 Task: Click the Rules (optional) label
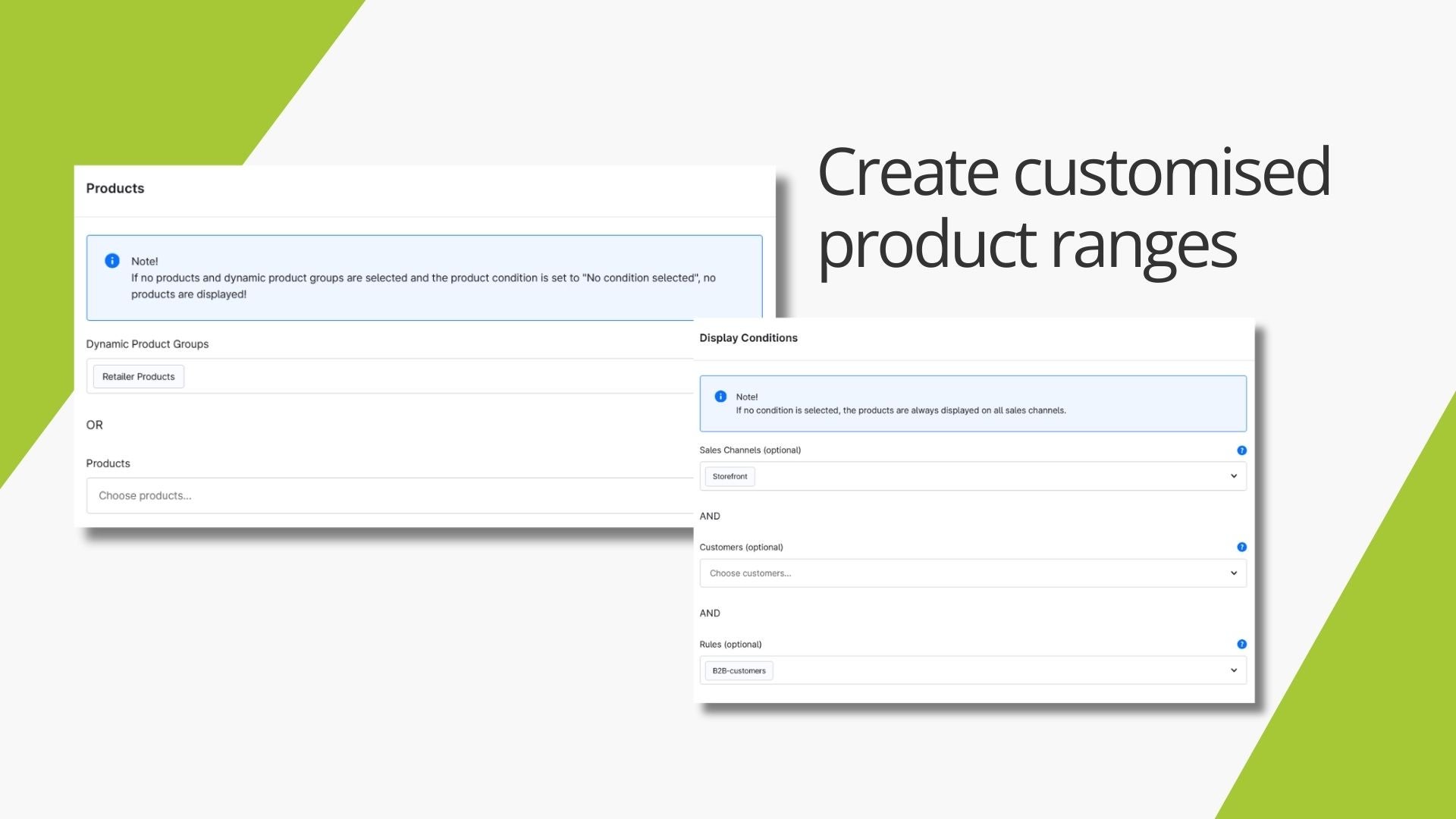tap(730, 645)
